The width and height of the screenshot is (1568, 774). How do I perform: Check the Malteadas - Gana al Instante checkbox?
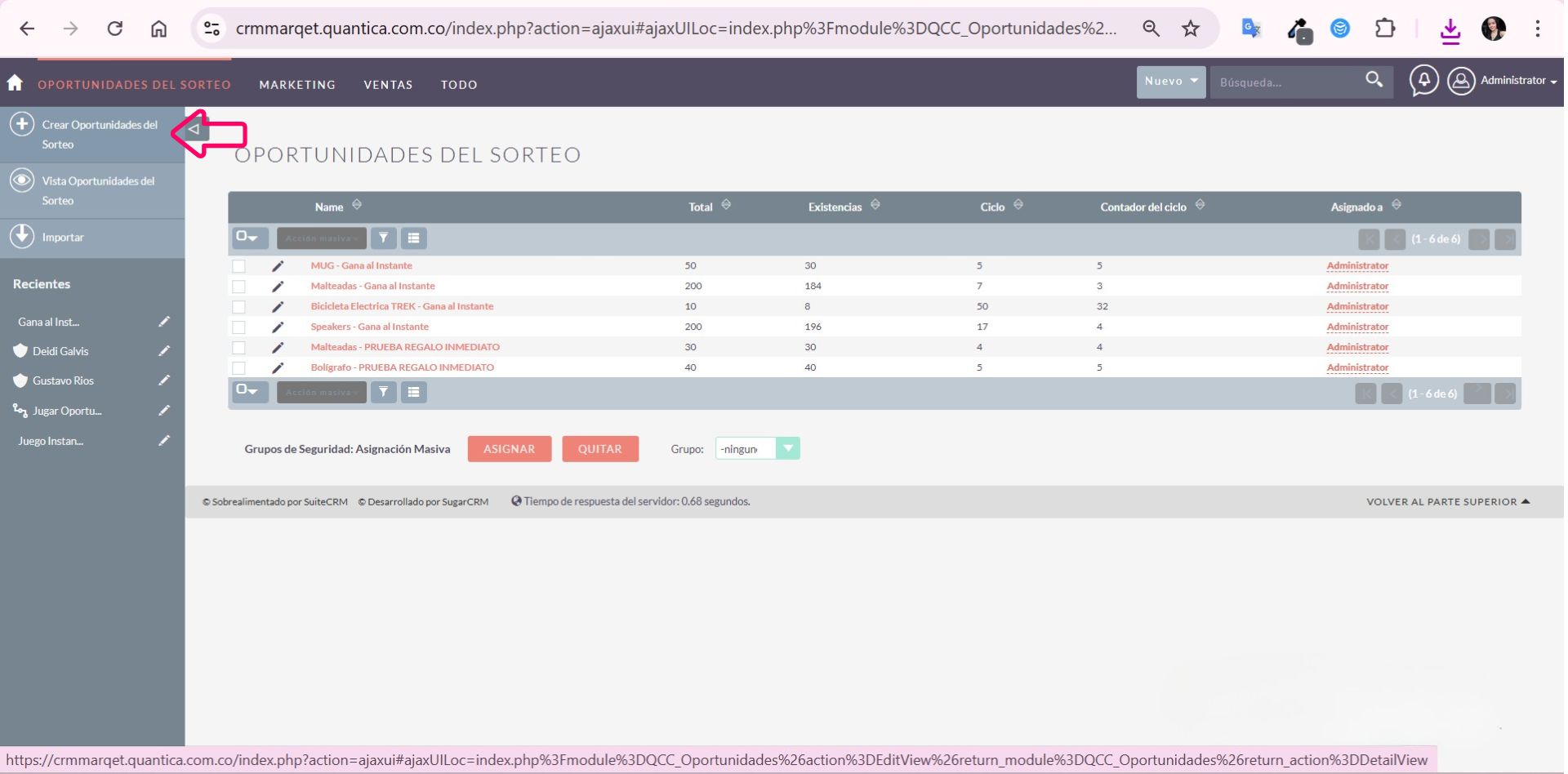(x=238, y=287)
